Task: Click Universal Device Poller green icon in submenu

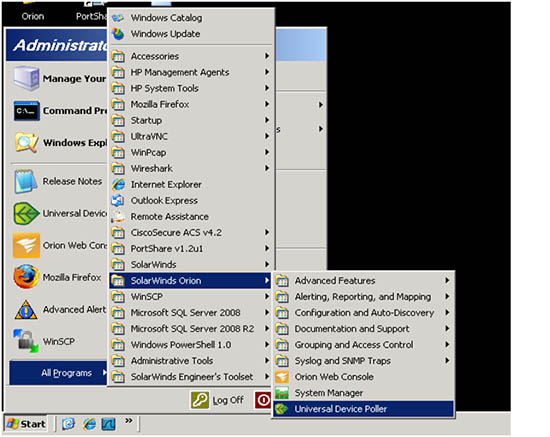Action: pyautogui.click(x=282, y=409)
